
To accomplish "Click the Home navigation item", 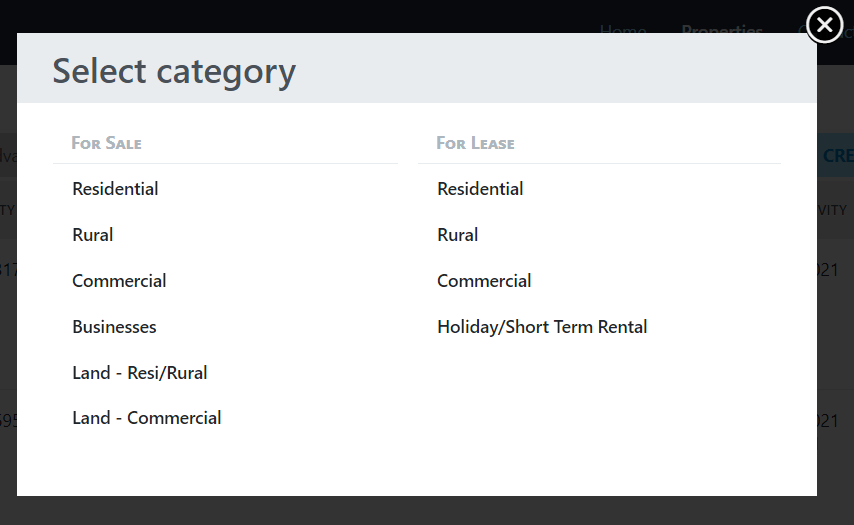I will click(x=623, y=31).
